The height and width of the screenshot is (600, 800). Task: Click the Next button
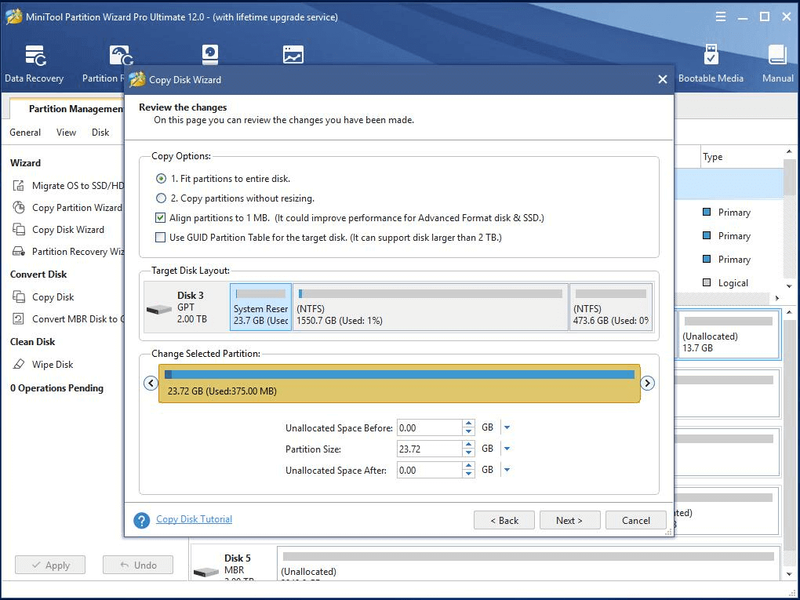(569, 520)
